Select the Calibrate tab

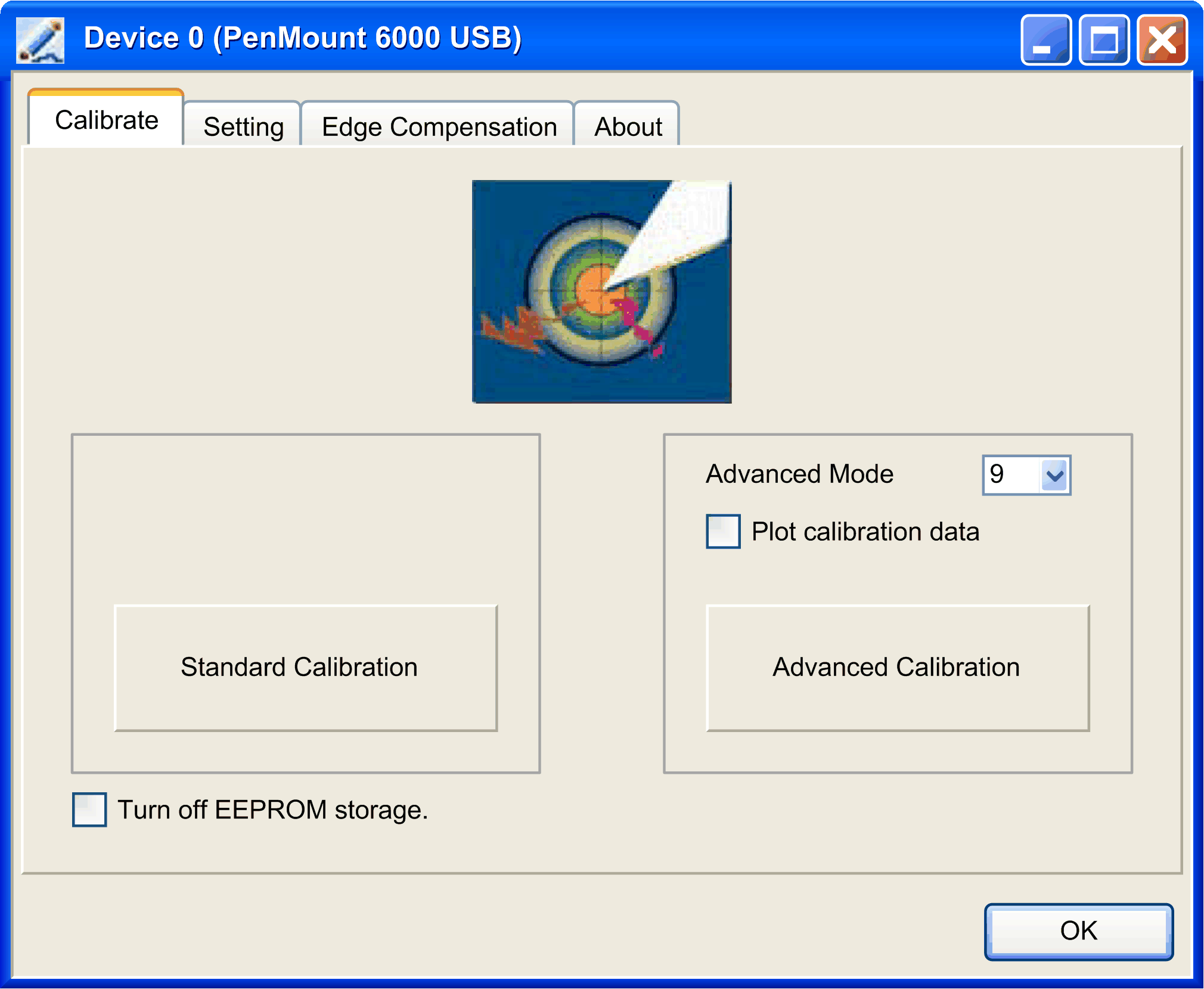click(x=107, y=120)
